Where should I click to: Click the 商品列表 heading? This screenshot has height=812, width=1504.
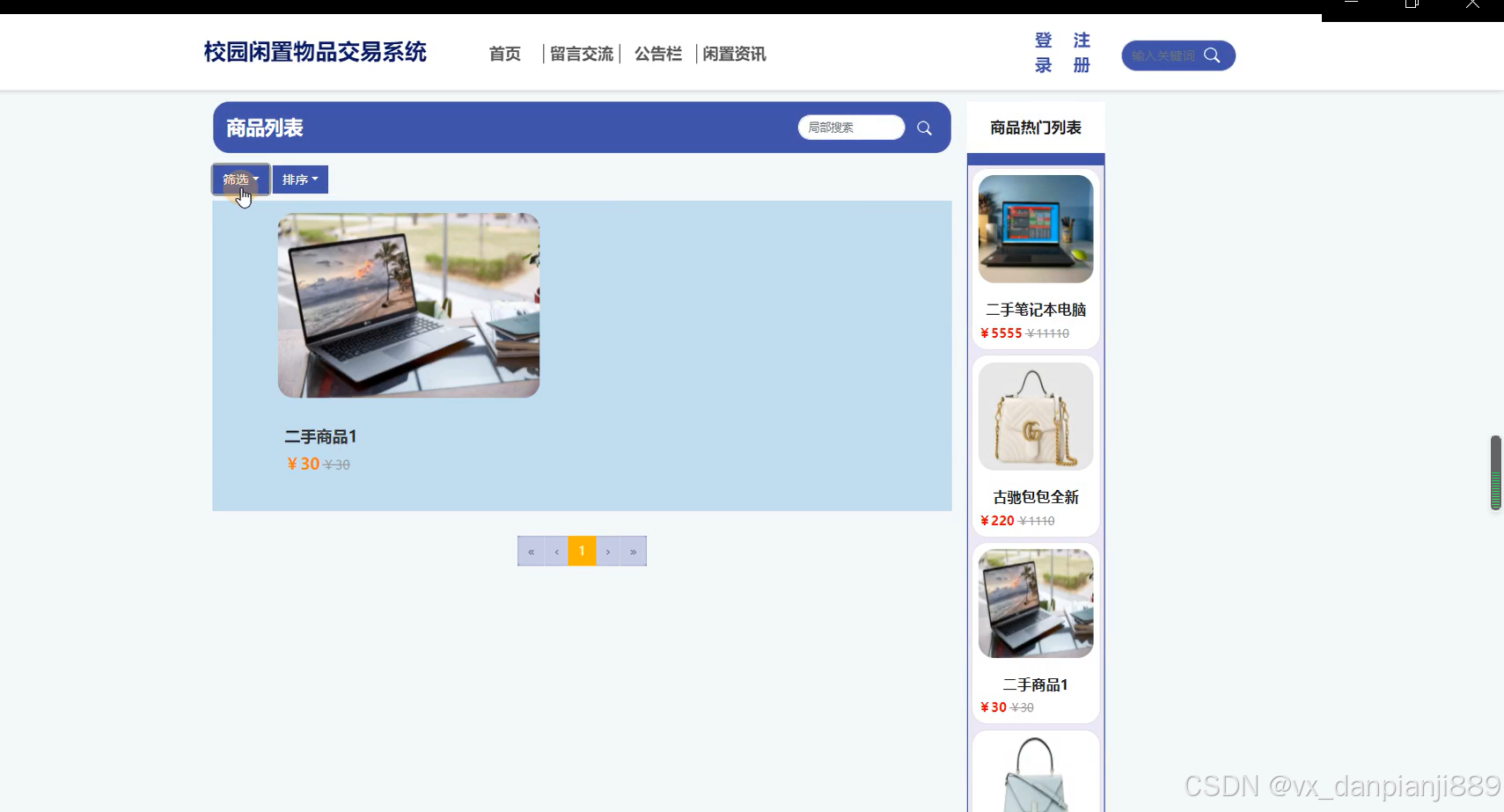265,128
